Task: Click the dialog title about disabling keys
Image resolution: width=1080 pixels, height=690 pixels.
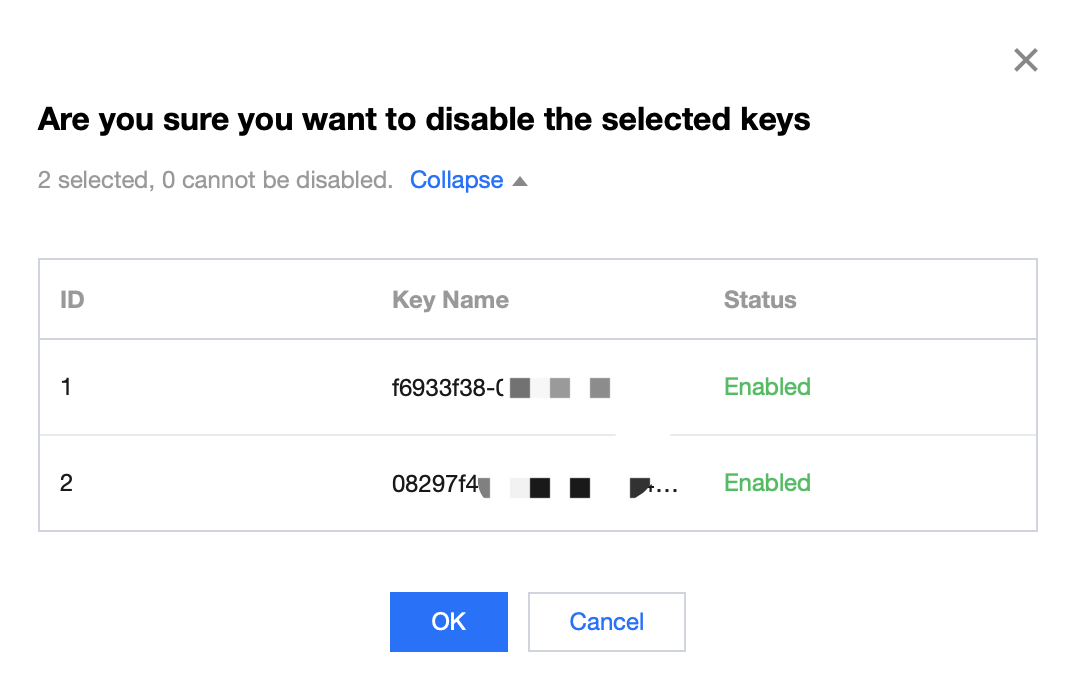Action: (424, 120)
